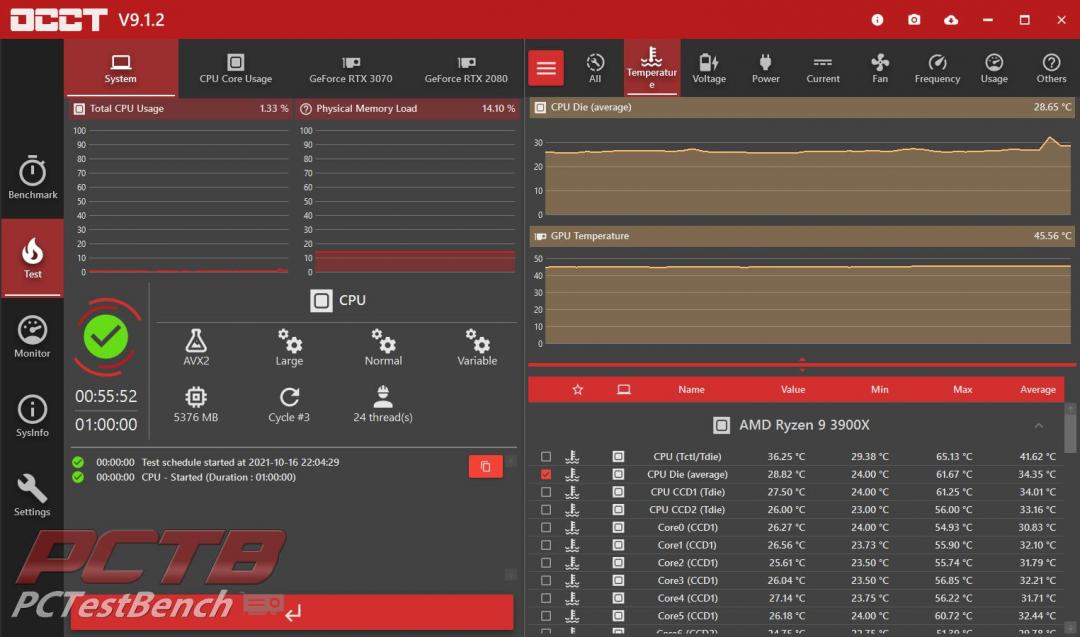1080x637 pixels.
Task: Copy the test log with red copy button
Action: pyautogui.click(x=486, y=466)
